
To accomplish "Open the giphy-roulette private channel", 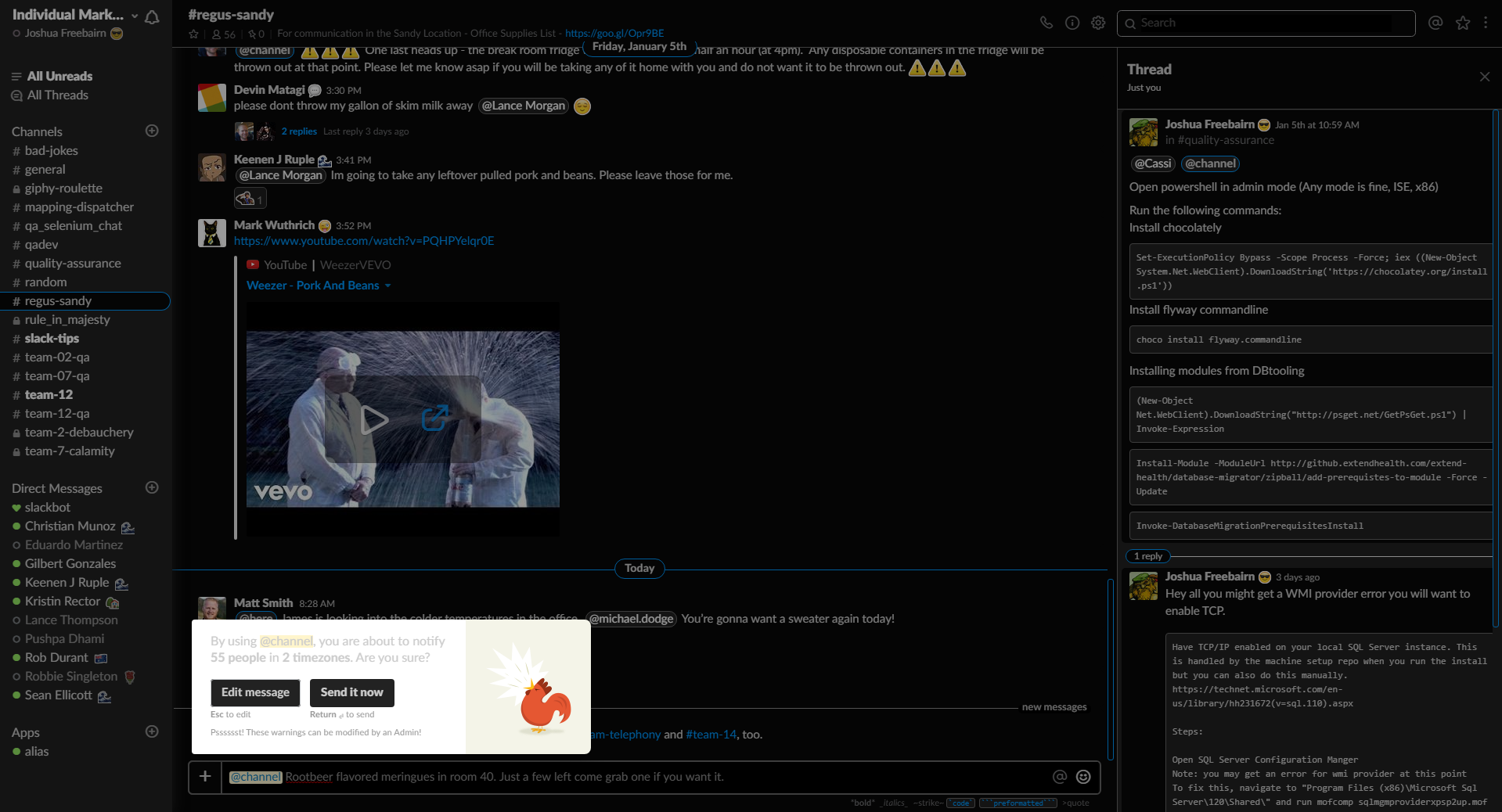I will pos(63,188).
